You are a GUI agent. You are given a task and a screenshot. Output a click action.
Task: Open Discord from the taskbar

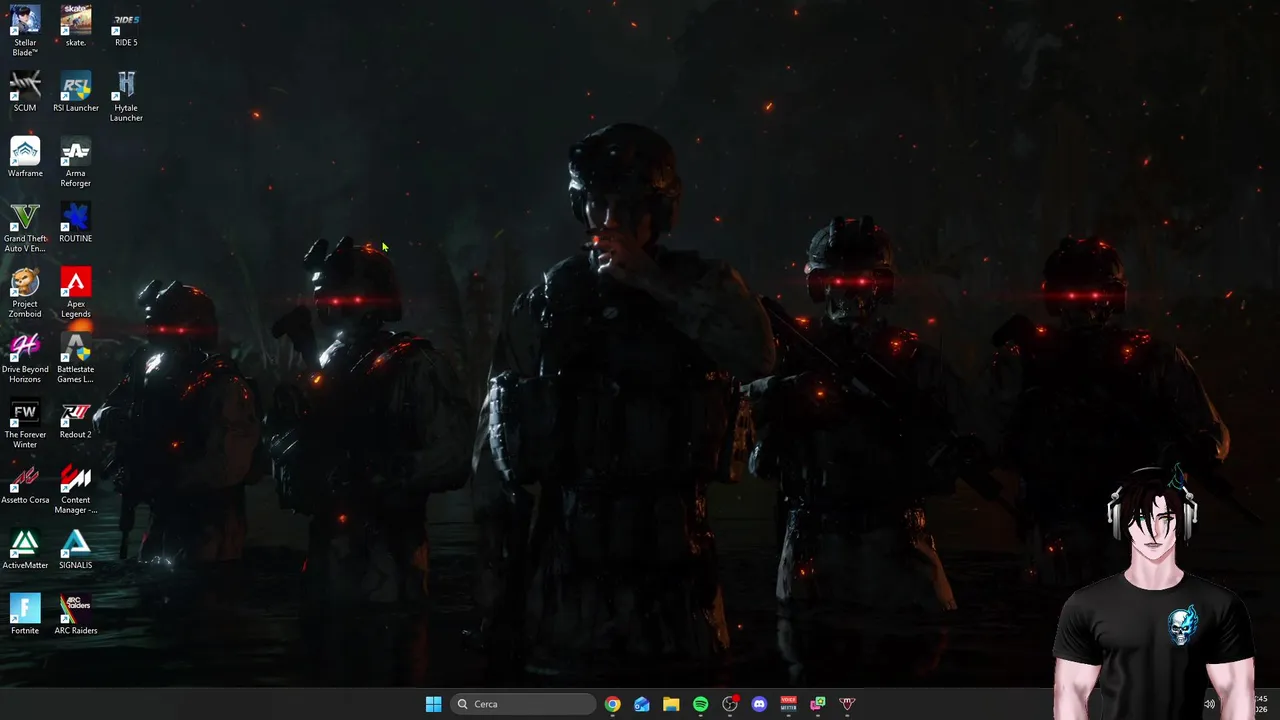759,704
